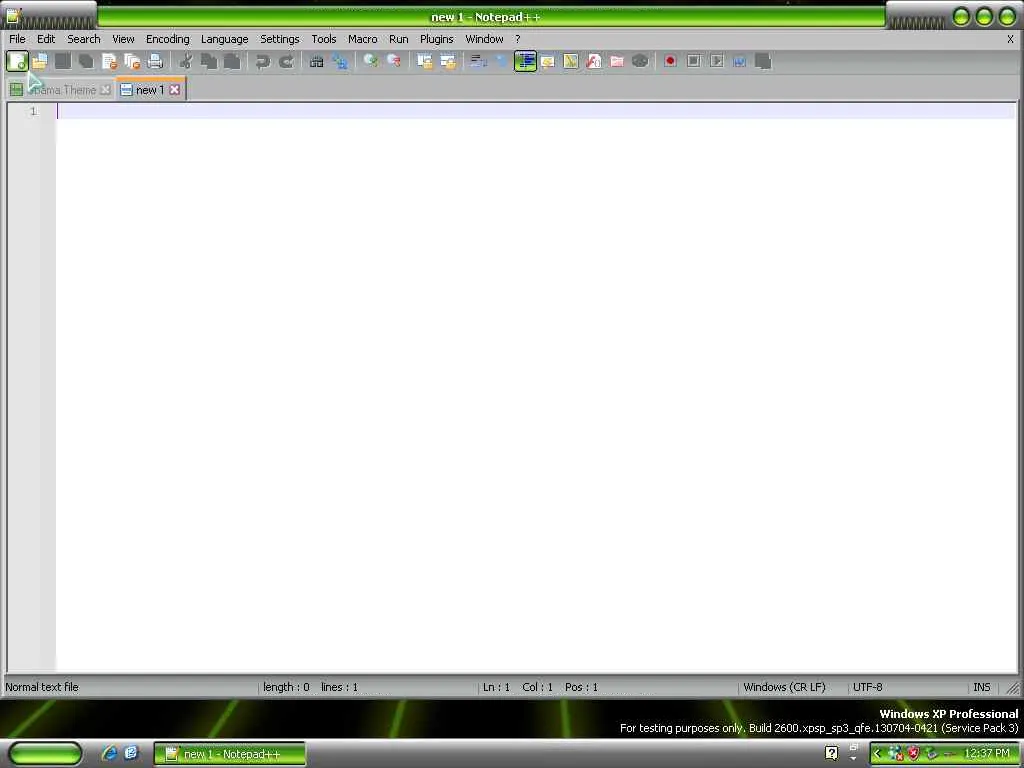Click the Copy toolbar icon
This screenshot has width=1024, height=768.
point(209,61)
